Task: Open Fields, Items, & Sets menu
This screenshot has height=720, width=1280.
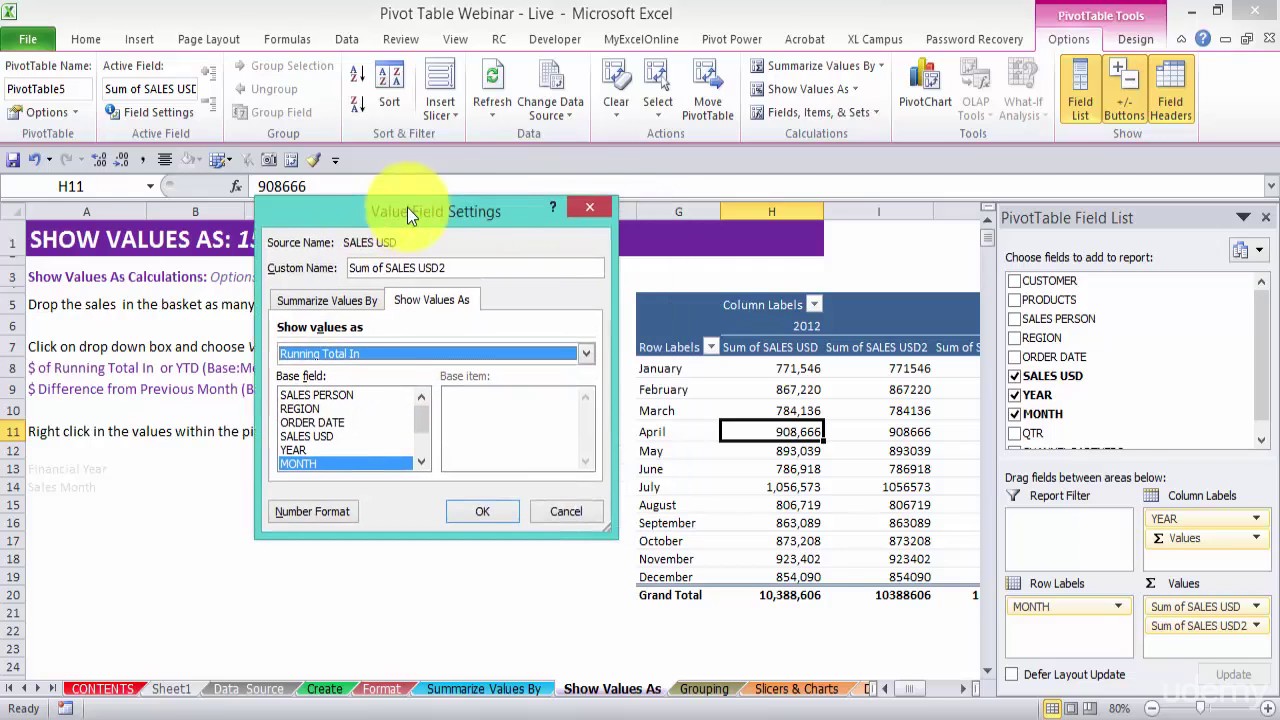Action: pyautogui.click(x=815, y=112)
